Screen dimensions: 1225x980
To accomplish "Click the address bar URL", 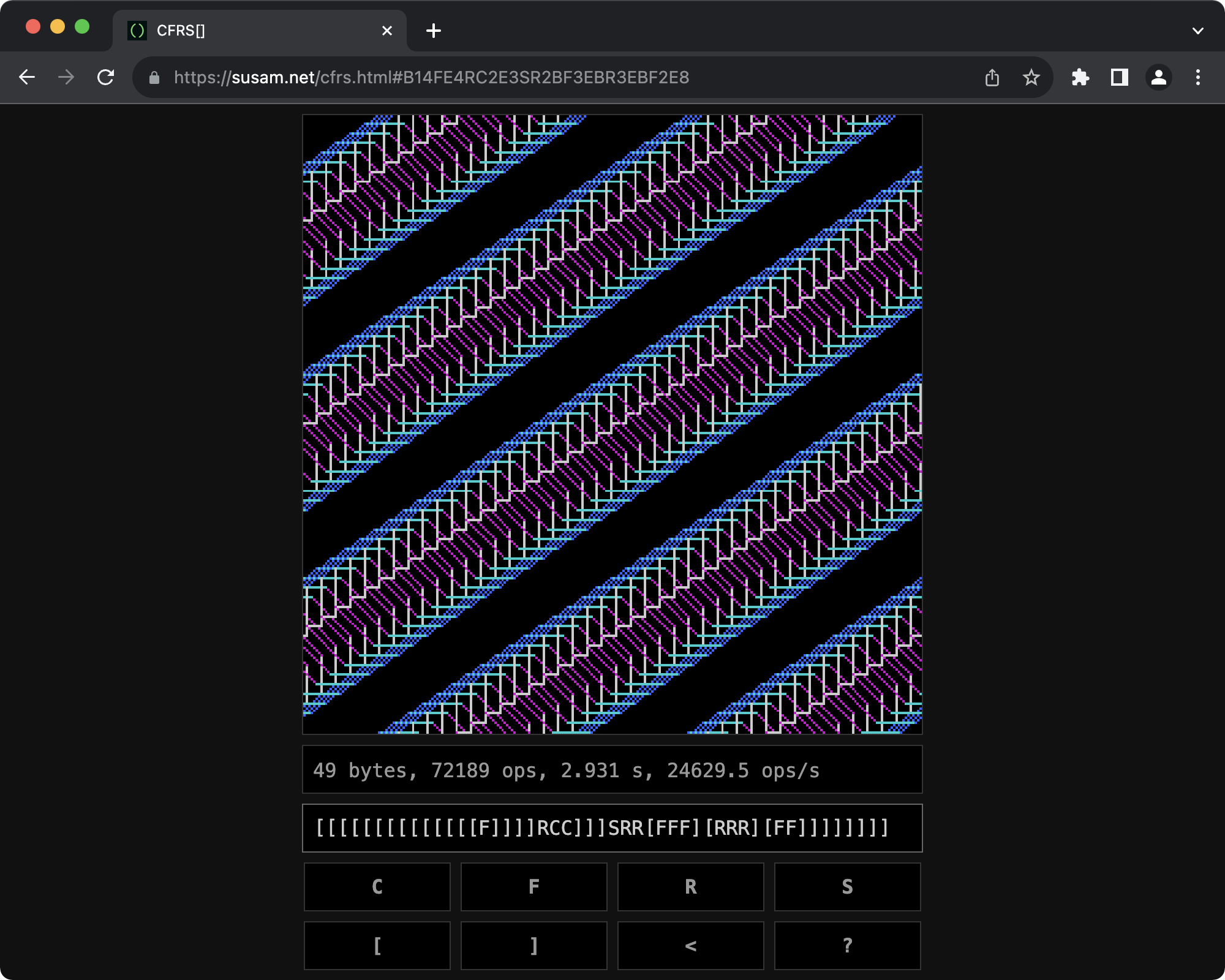I will point(431,77).
